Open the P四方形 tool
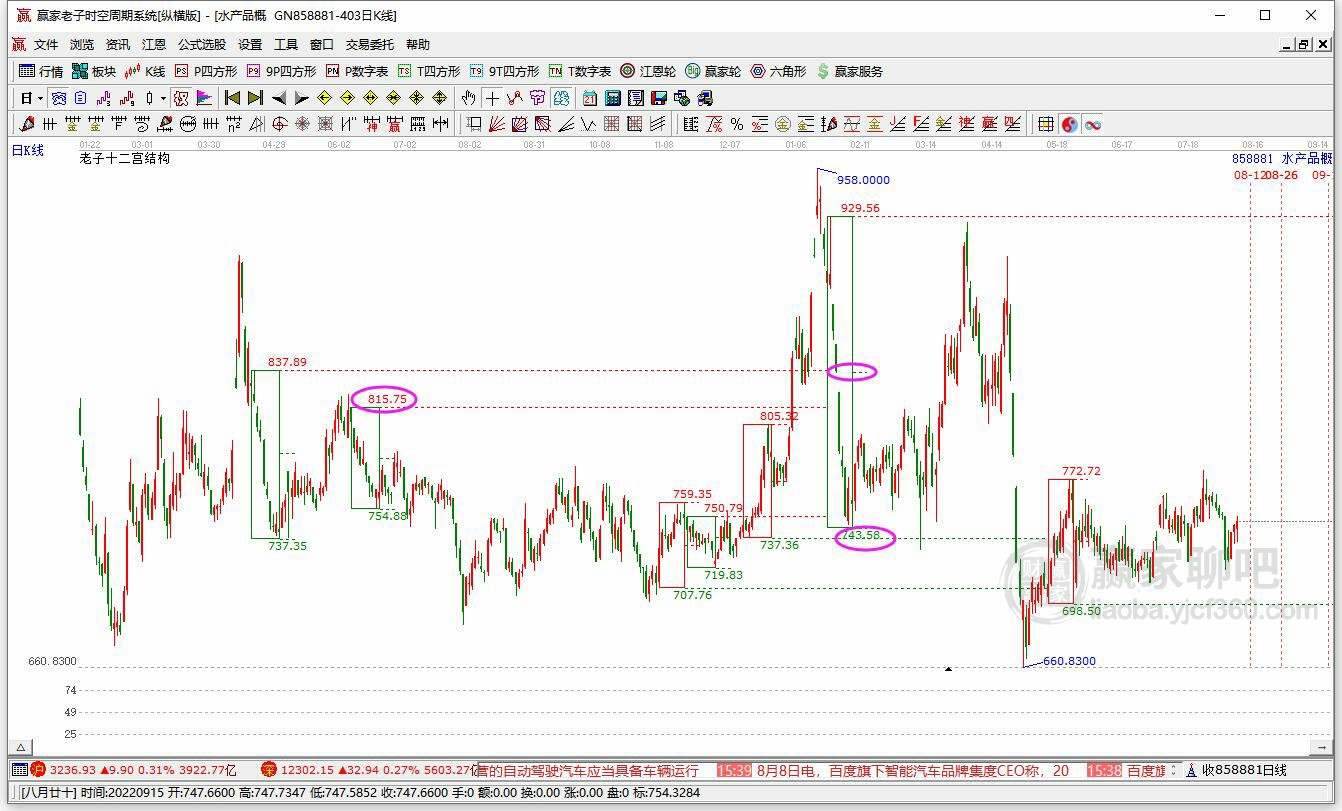Screen dimensions: 1342x811 point(206,71)
